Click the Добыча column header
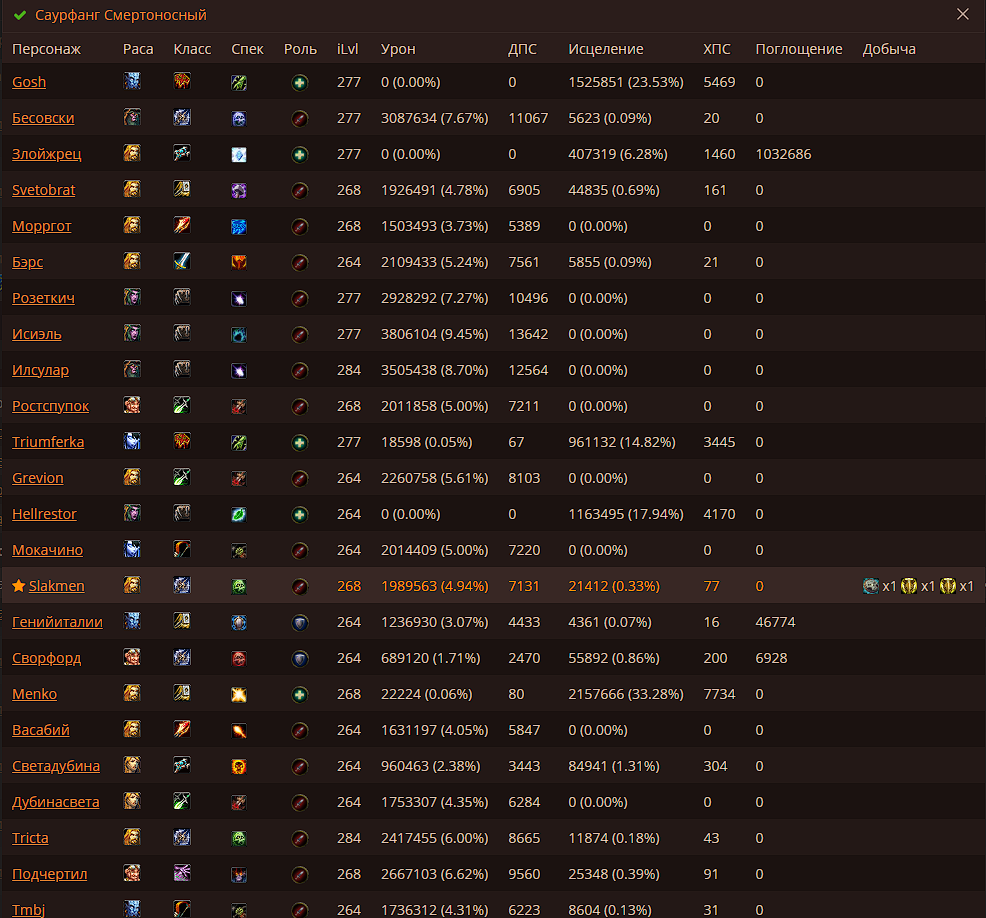Image resolution: width=986 pixels, height=918 pixels. click(x=888, y=49)
